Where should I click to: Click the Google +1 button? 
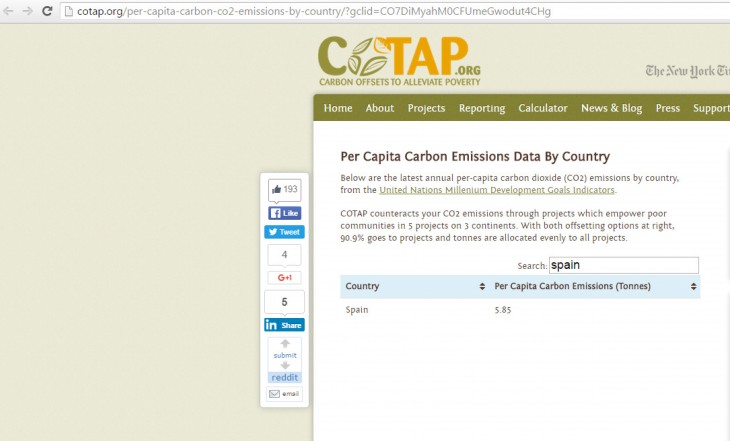coord(284,278)
